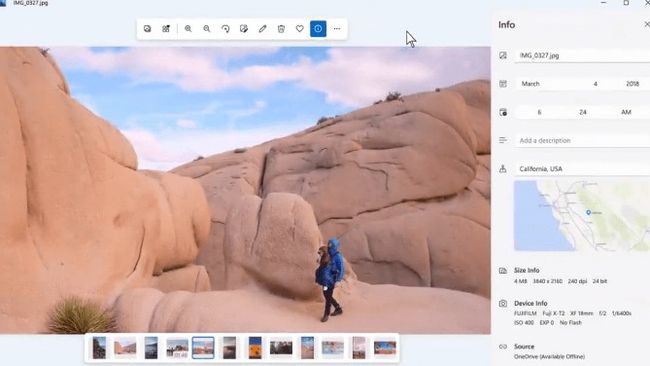Change the month March date field

531,84
